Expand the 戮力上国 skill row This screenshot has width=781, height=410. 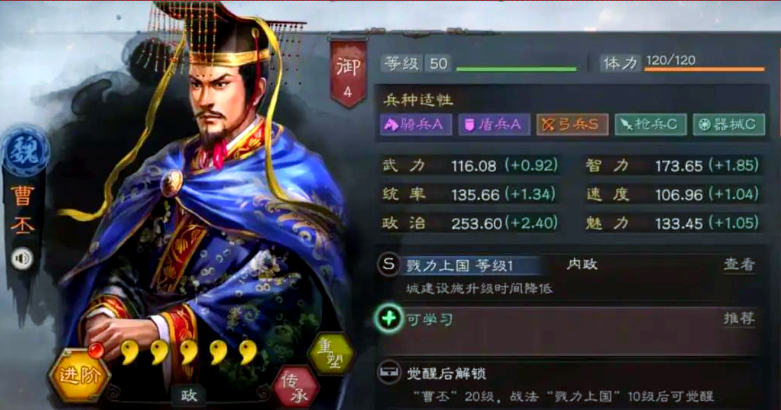click(x=571, y=276)
